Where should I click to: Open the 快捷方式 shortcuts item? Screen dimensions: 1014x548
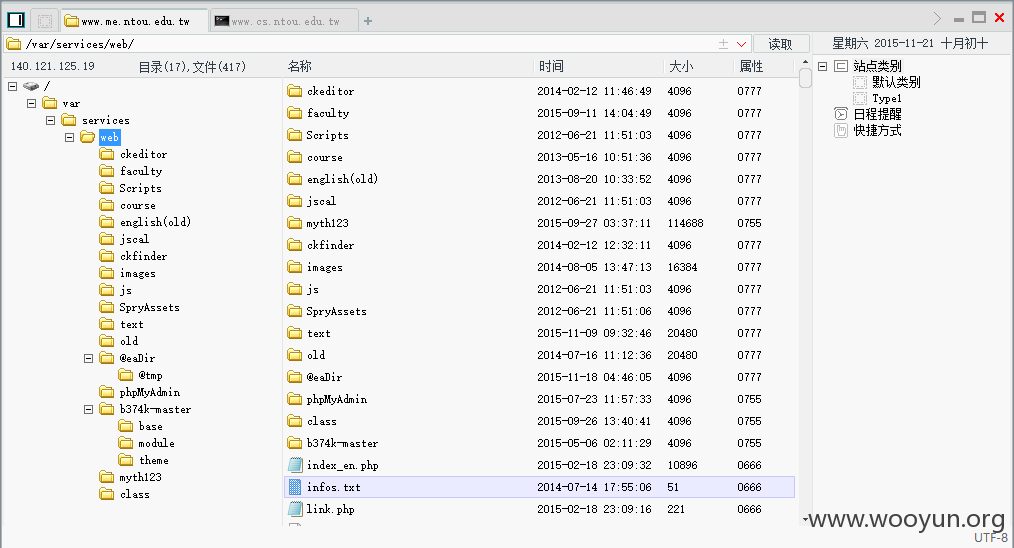(x=877, y=131)
